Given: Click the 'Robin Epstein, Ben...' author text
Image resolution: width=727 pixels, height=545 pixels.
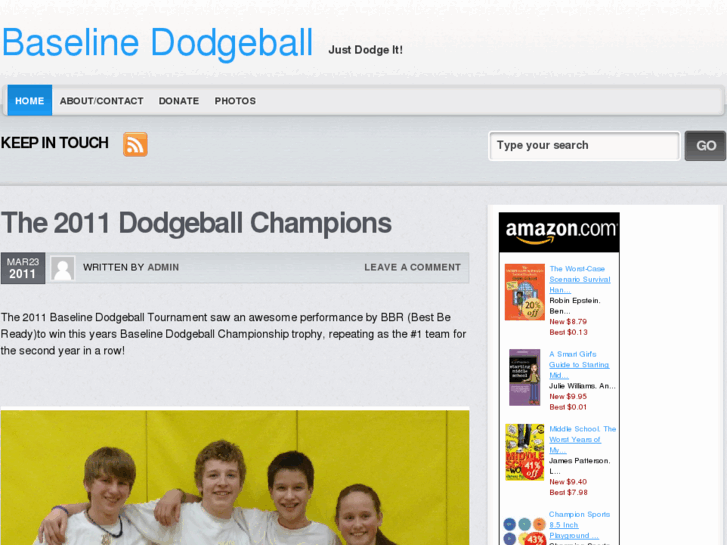Looking at the screenshot, I should [x=575, y=306].
